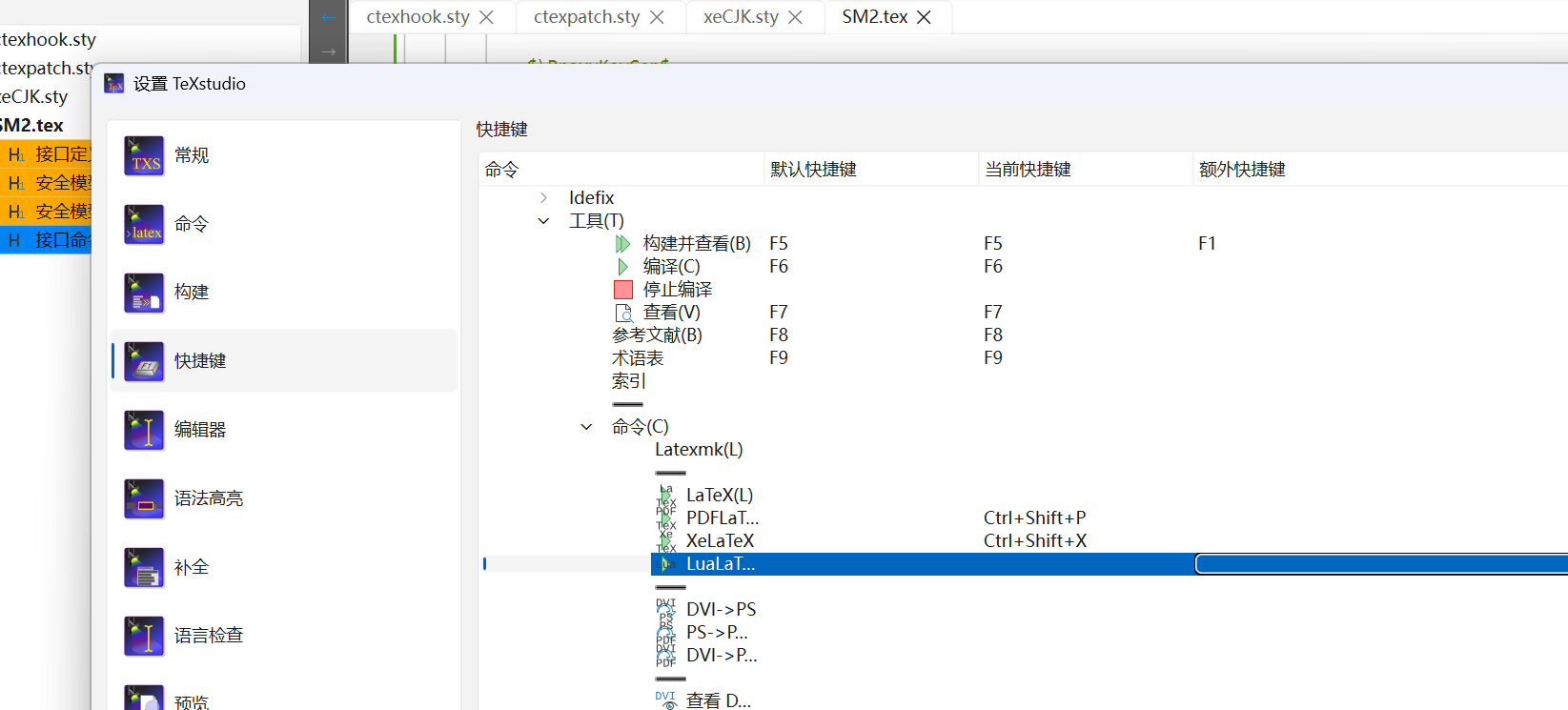The image size is (1568, 710).
Task: Switch to the ctexhook.sty editor tab
Action: (x=418, y=17)
